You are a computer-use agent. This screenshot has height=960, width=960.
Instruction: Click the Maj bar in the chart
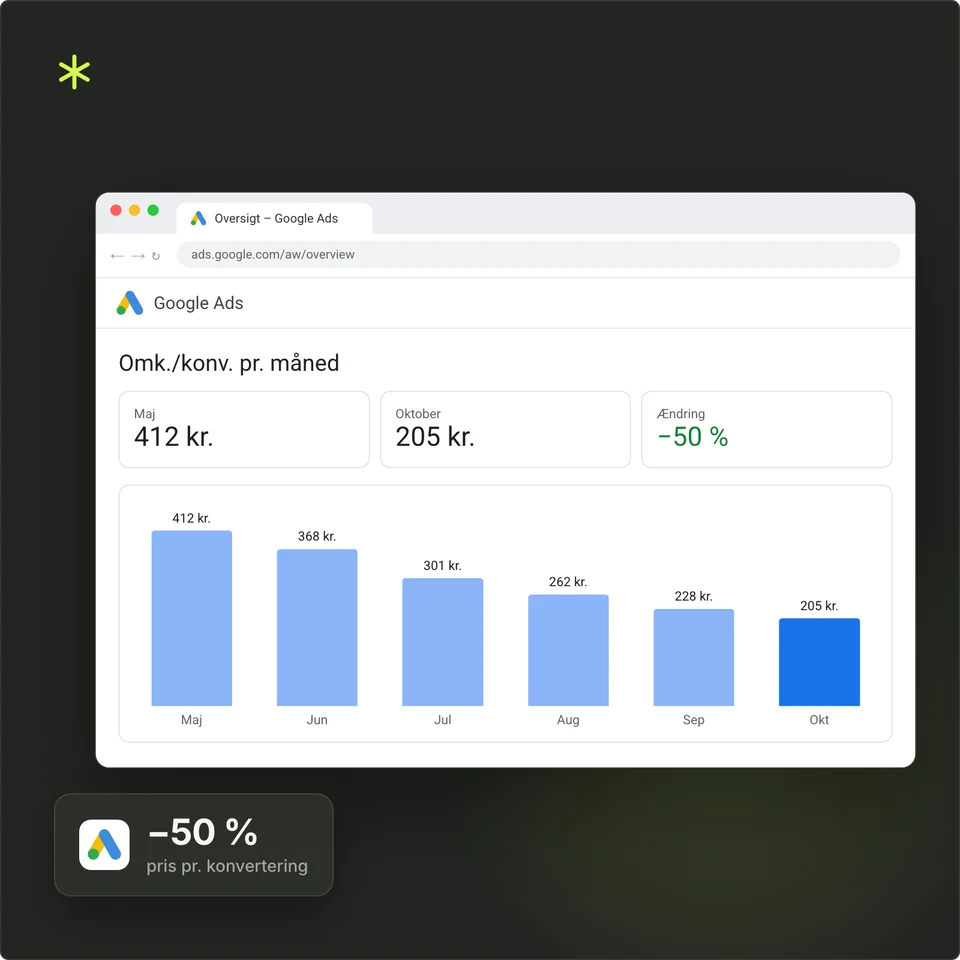192,618
